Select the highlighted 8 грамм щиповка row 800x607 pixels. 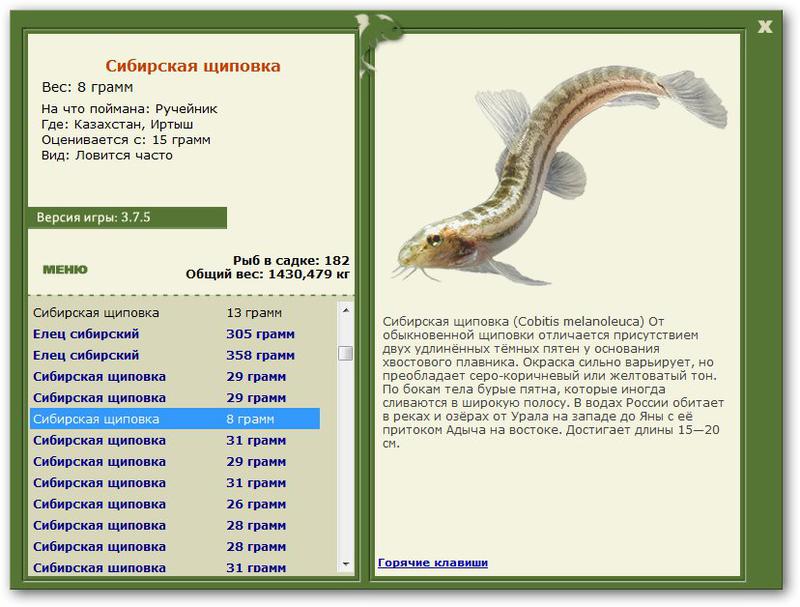pos(175,419)
